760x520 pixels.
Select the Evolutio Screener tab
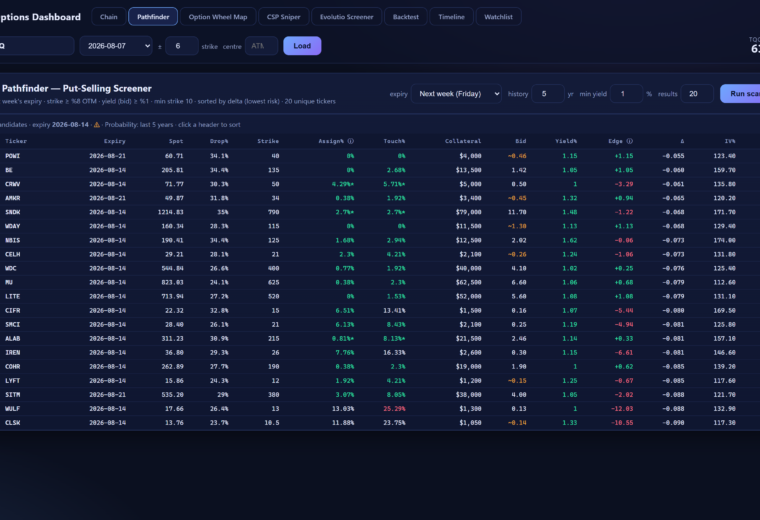point(347,16)
